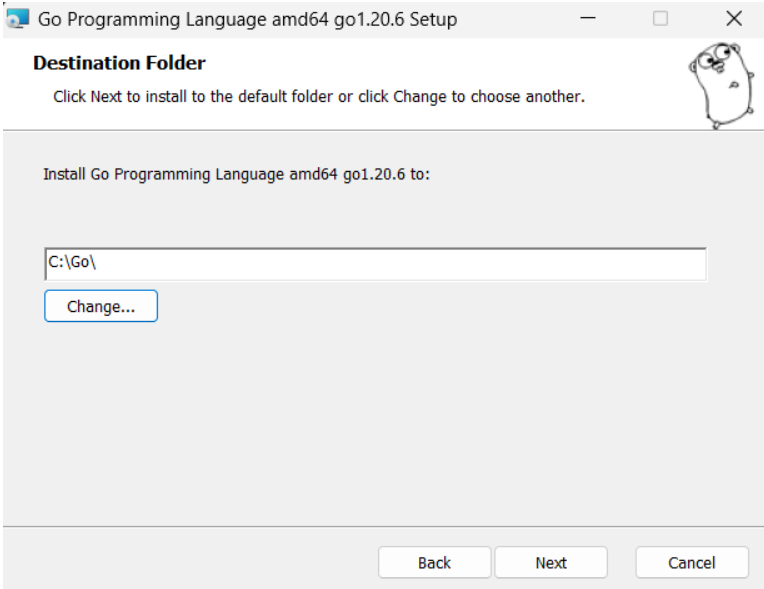Viewport: 764px width, 589px height.
Task: Close the Setup window
Action: point(734,19)
